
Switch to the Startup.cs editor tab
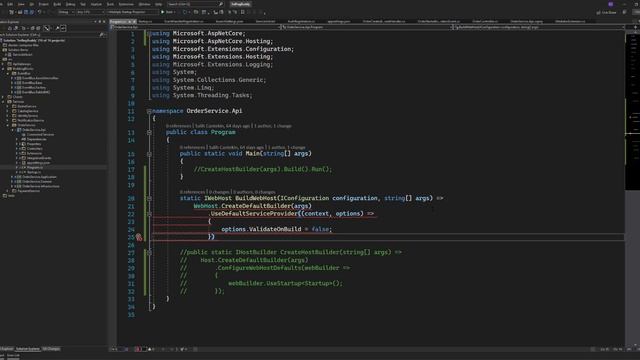click(x=145, y=21)
